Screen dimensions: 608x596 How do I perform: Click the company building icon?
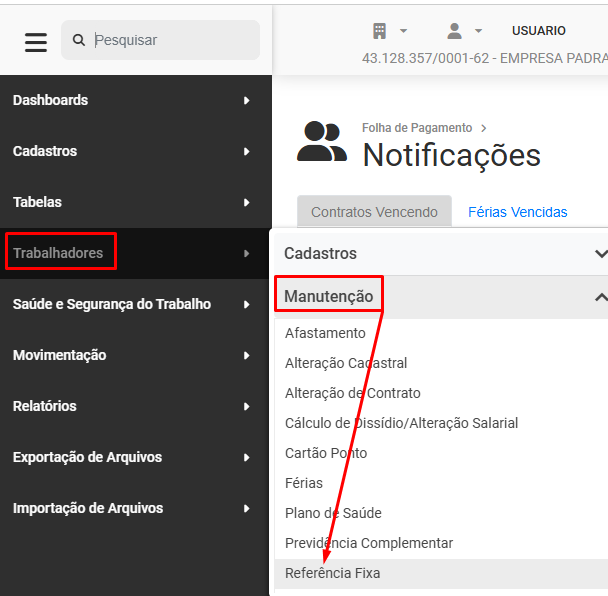[380, 31]
